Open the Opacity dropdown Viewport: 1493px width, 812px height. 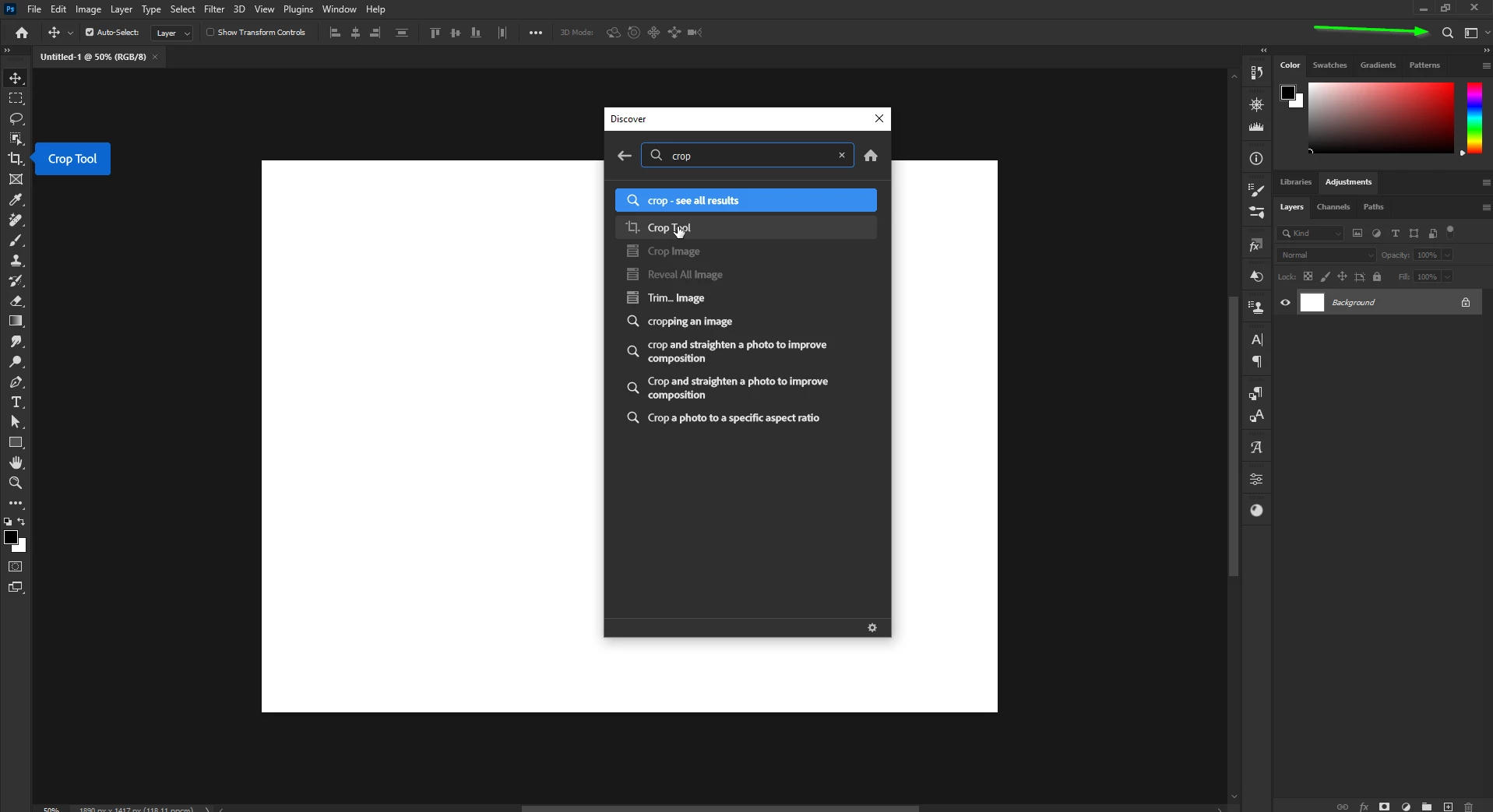(x=1447, y=255)
